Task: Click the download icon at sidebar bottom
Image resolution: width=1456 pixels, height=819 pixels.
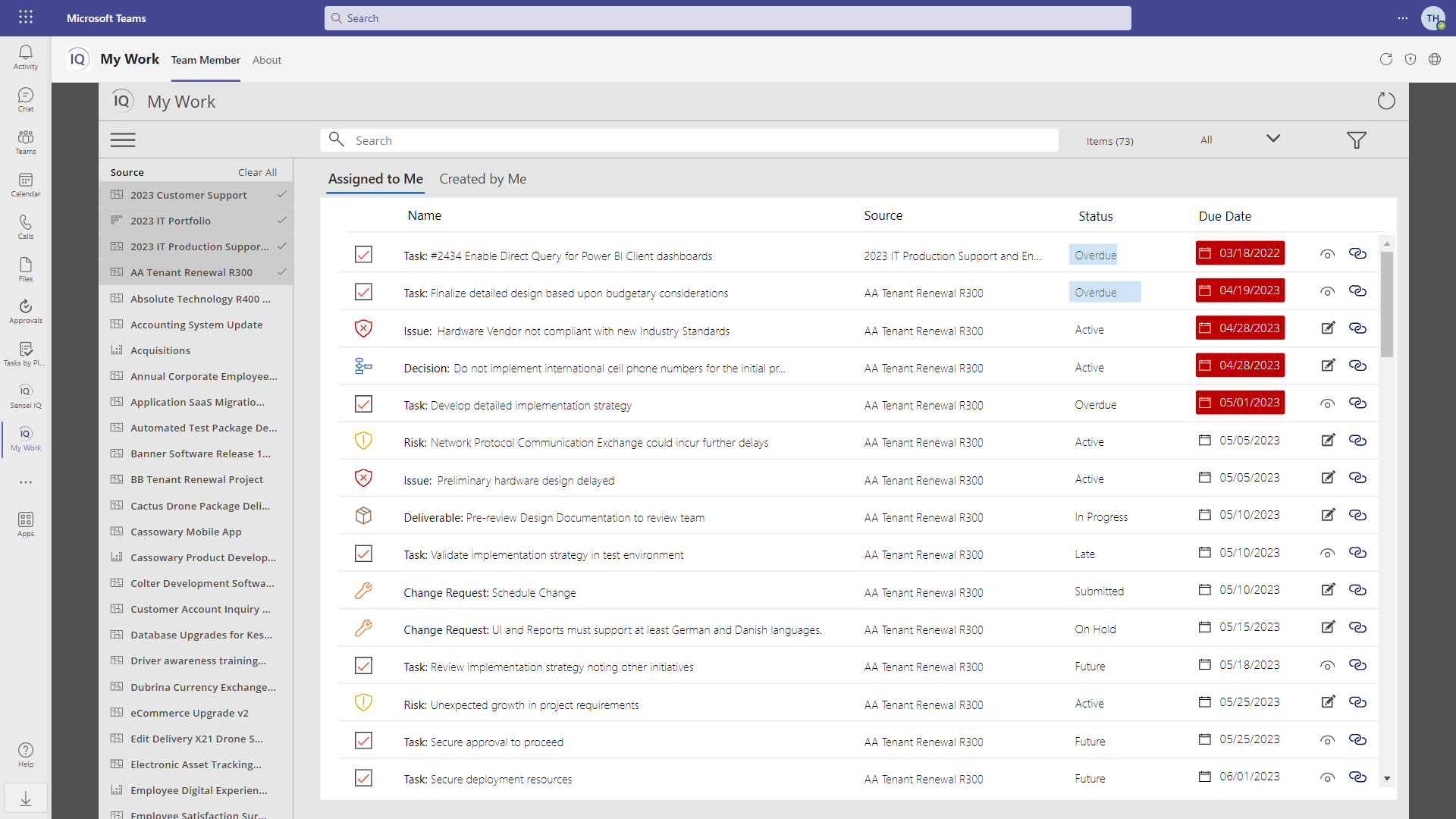Action: coord(26,799)
